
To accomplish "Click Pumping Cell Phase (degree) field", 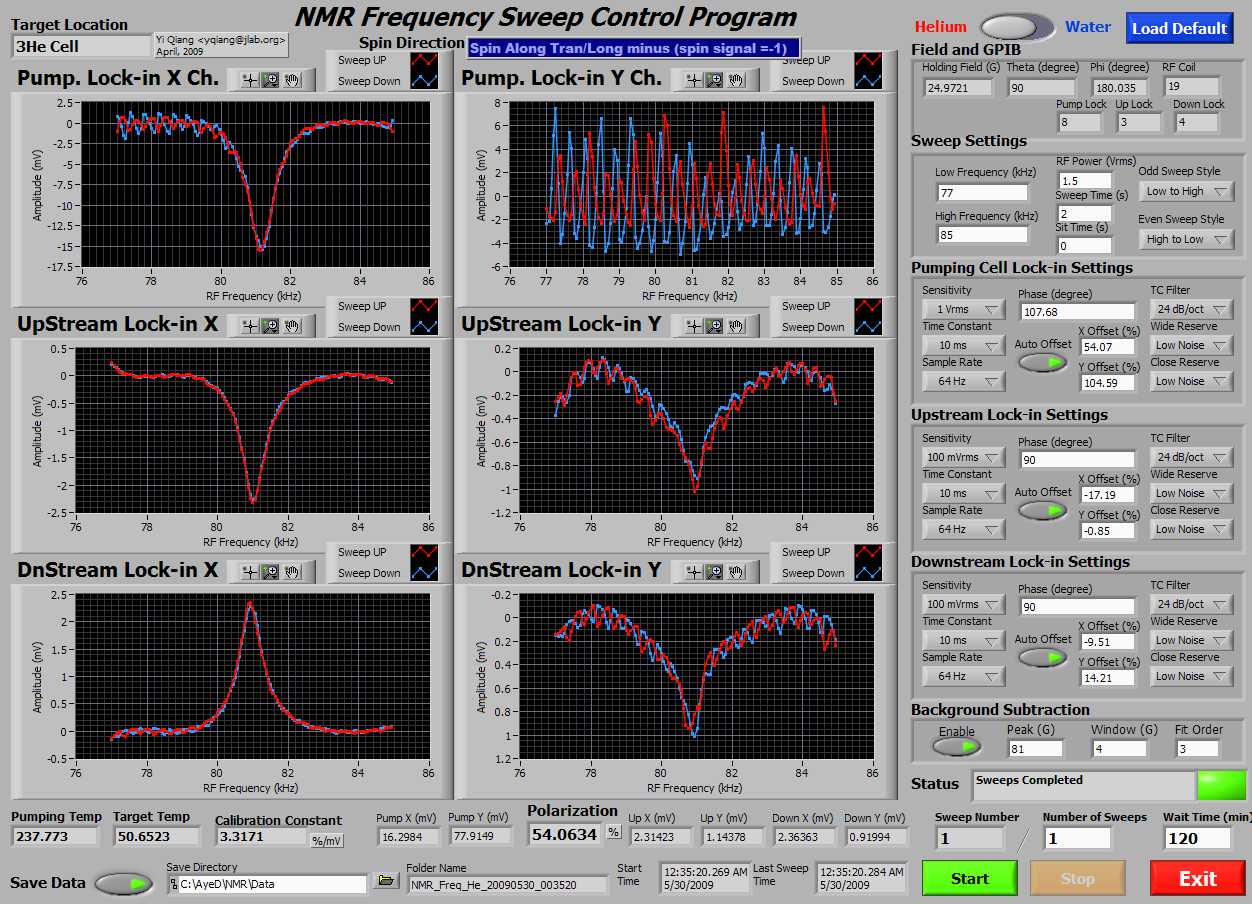I will click(1077, 312).
